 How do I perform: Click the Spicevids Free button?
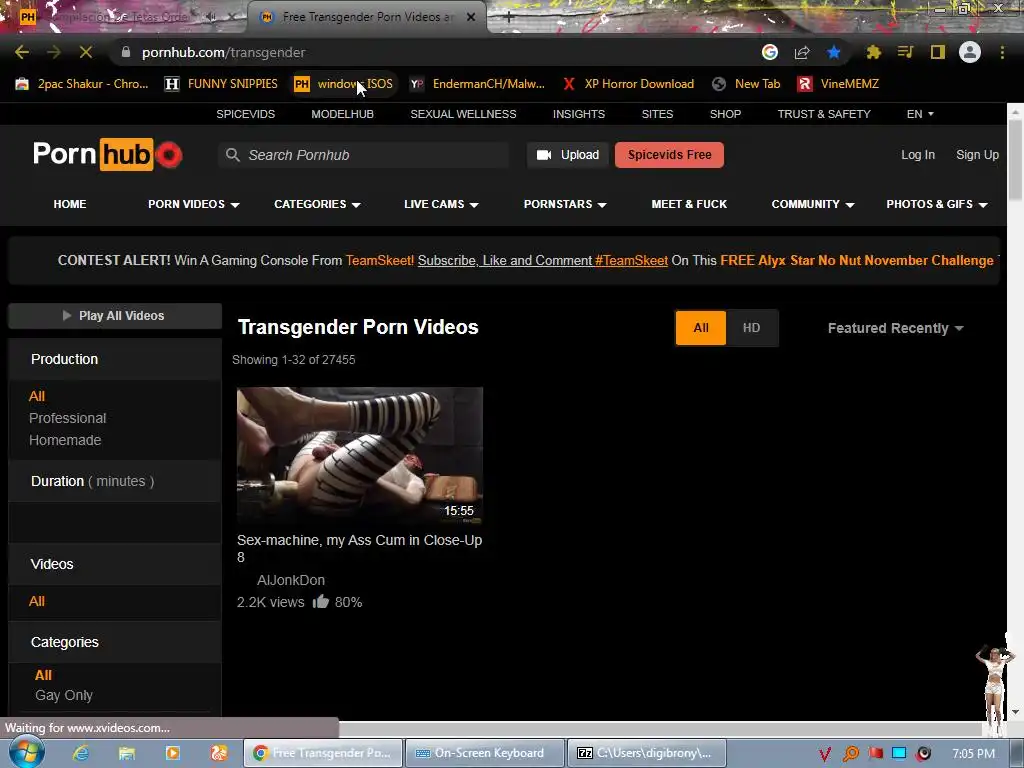click(669, 155)
